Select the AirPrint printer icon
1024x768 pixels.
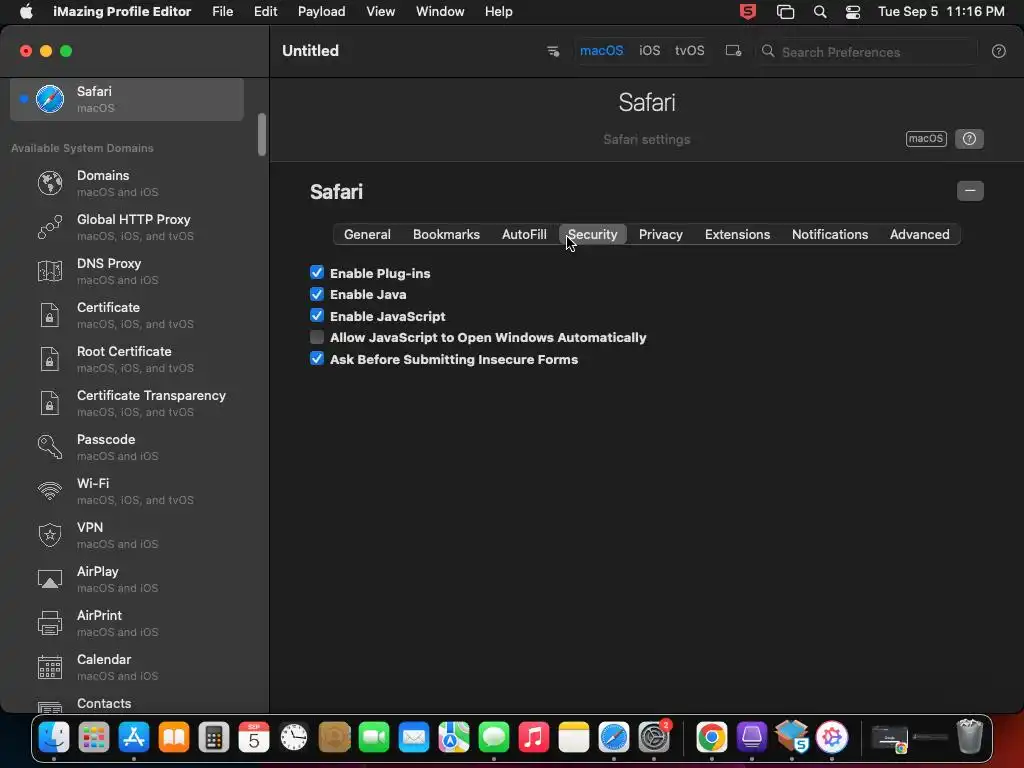[50, 623]
